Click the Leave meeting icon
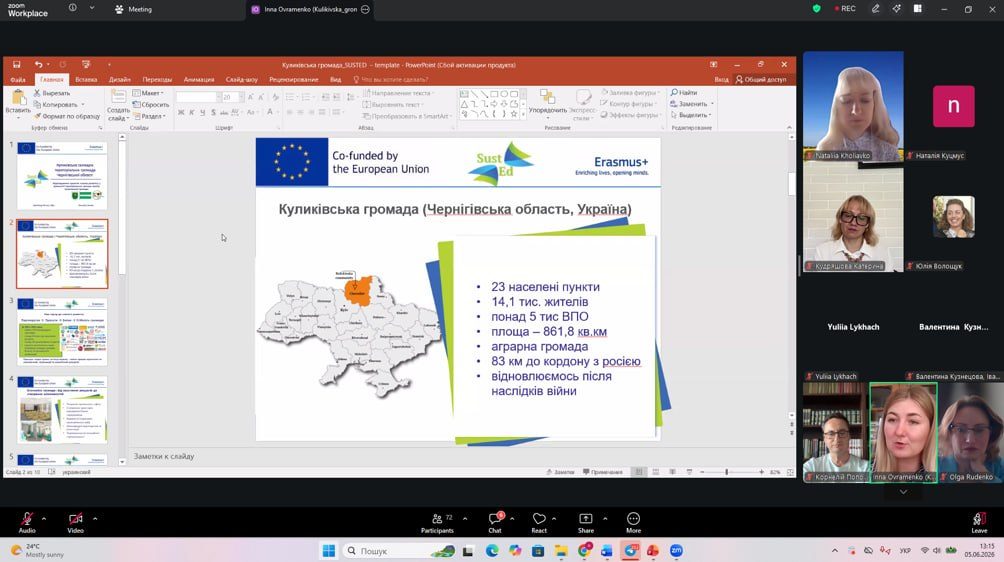This screenshot has width=1004, height=562. pyautogui.click(x=979, y=519)
